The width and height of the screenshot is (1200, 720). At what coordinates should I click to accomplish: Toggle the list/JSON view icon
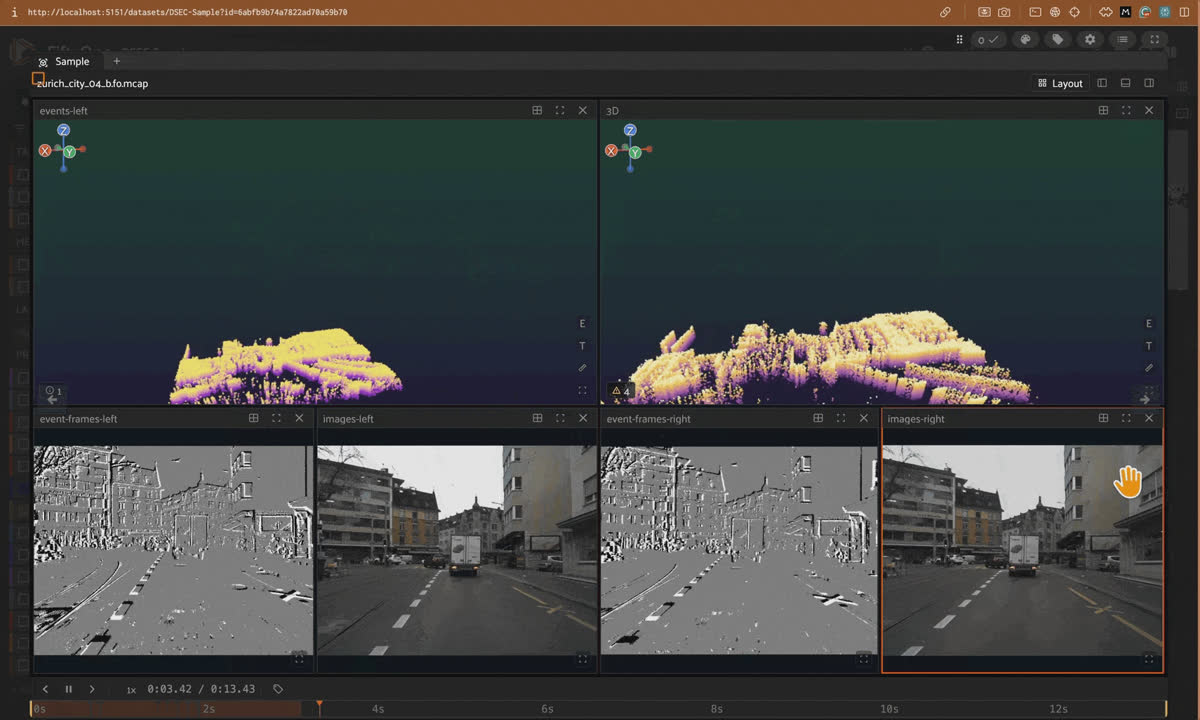[x=1122, y=40]
